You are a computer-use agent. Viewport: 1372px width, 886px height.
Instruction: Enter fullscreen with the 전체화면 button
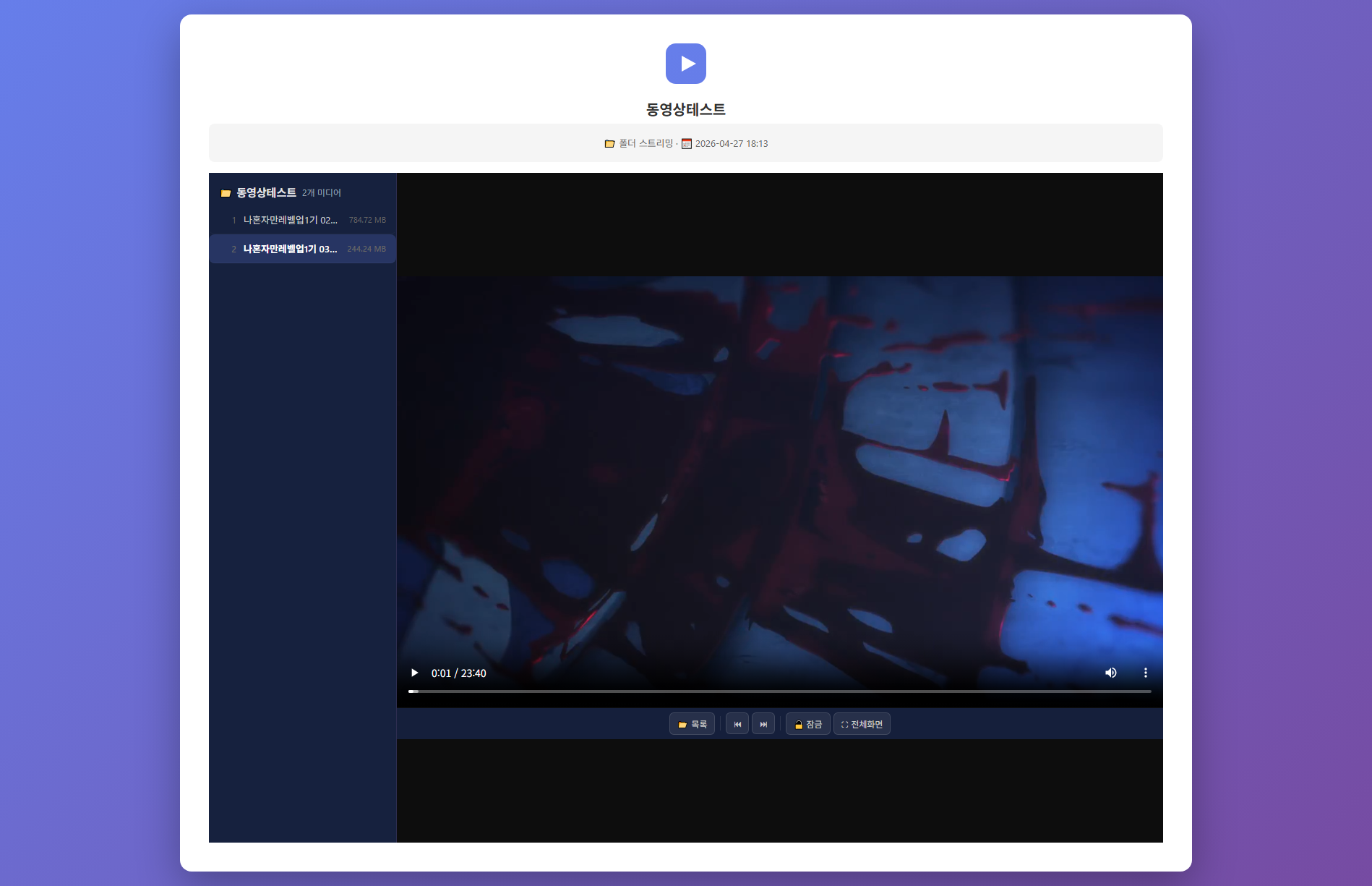[862, 724]
